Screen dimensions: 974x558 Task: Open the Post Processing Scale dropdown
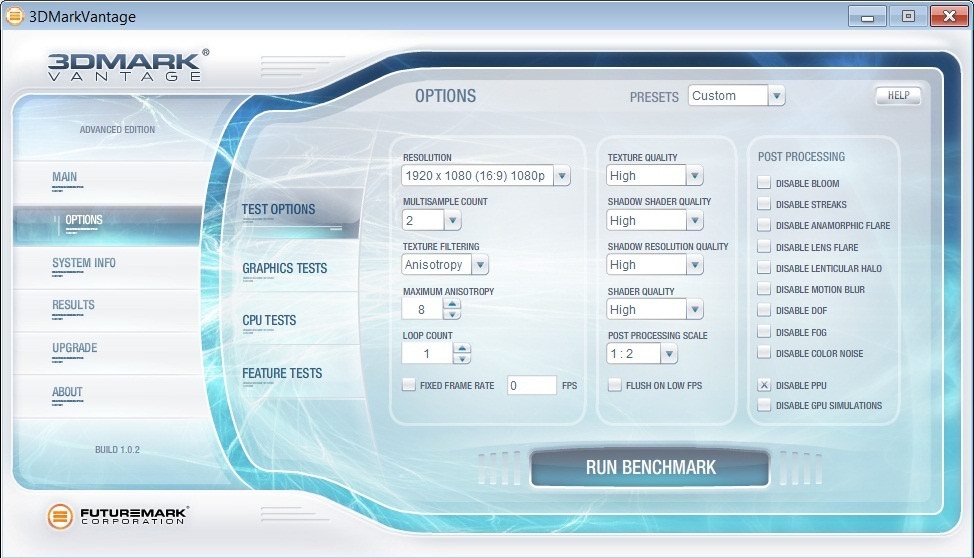(668, 354)
